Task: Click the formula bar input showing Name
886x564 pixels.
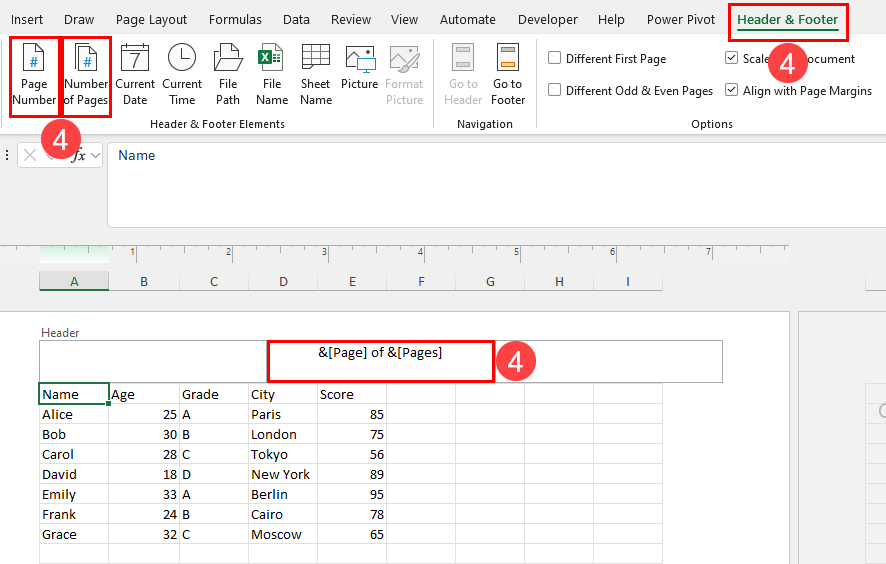Action: (497, 184)
